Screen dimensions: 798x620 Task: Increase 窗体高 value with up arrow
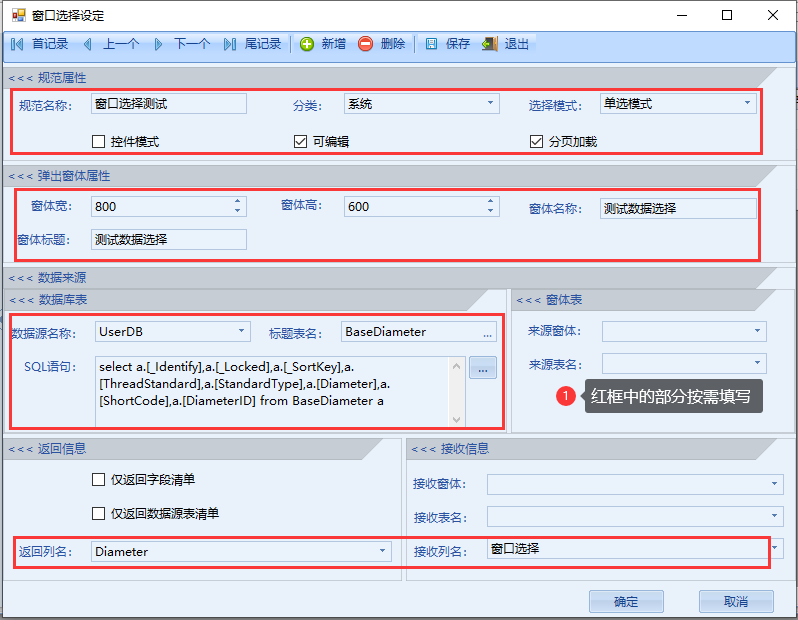pyautogui.click(x=490, y=202)
